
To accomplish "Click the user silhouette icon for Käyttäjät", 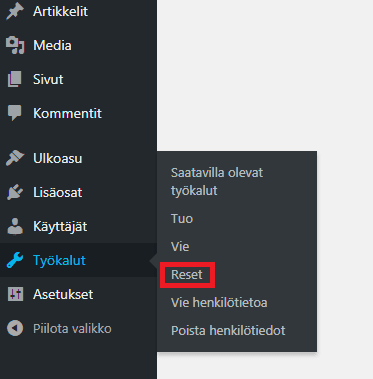I will point(15,226).
